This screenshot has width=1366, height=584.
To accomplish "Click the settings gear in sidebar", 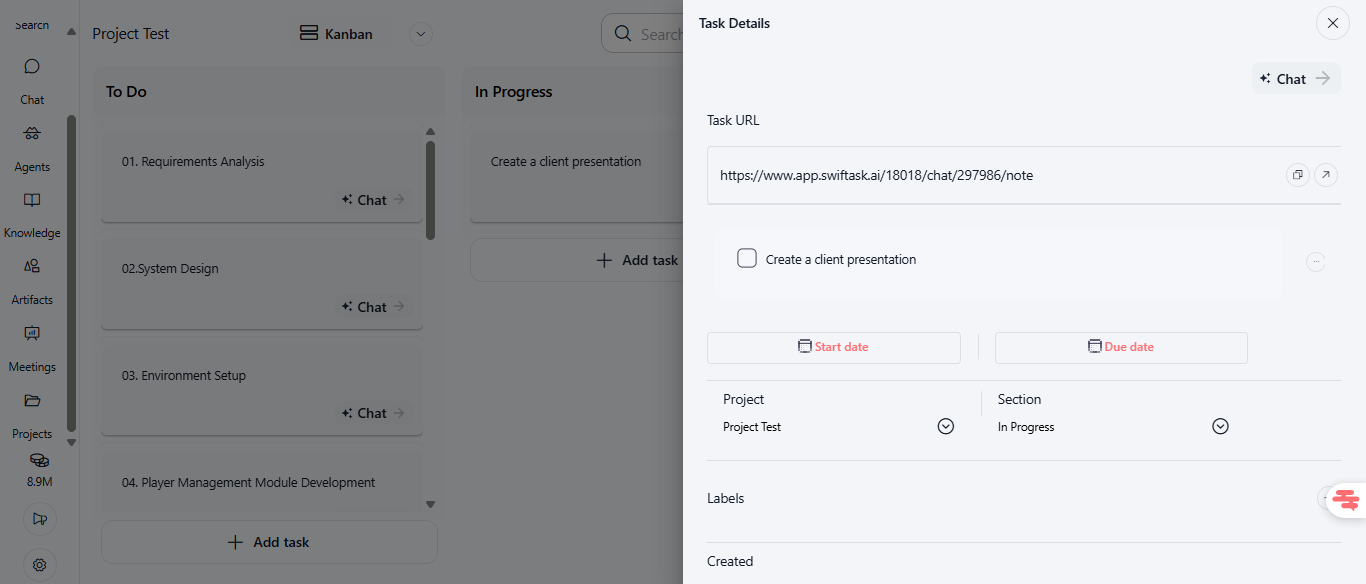I will [39, 565].
